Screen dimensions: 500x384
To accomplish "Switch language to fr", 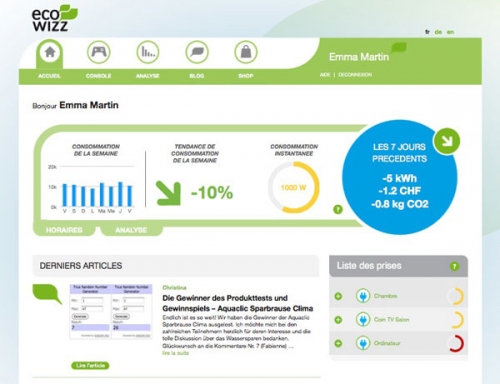I will pyautogui.click(x=427, y=32).
